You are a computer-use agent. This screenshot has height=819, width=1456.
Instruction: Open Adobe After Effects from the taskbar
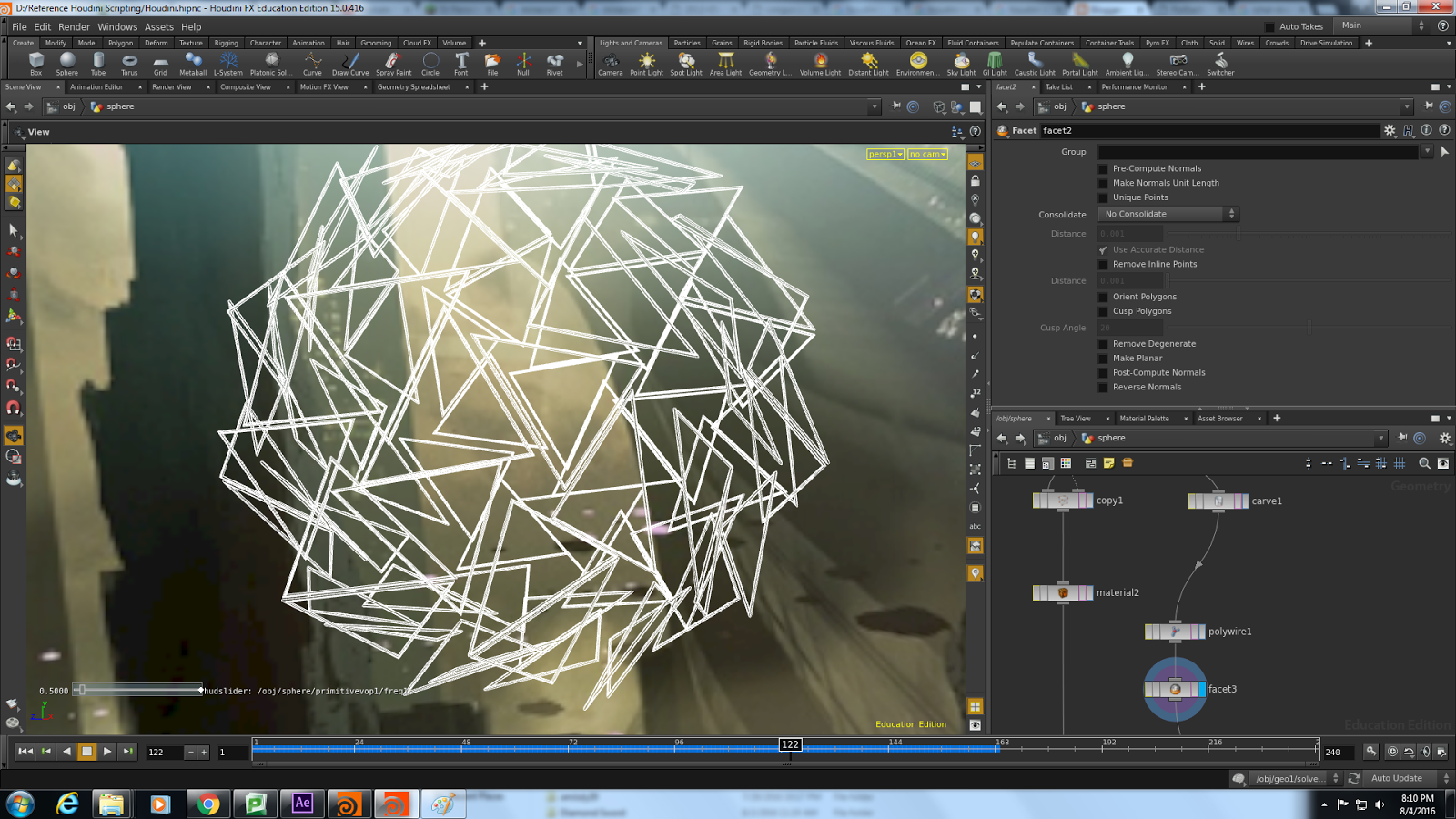point(302,804)
